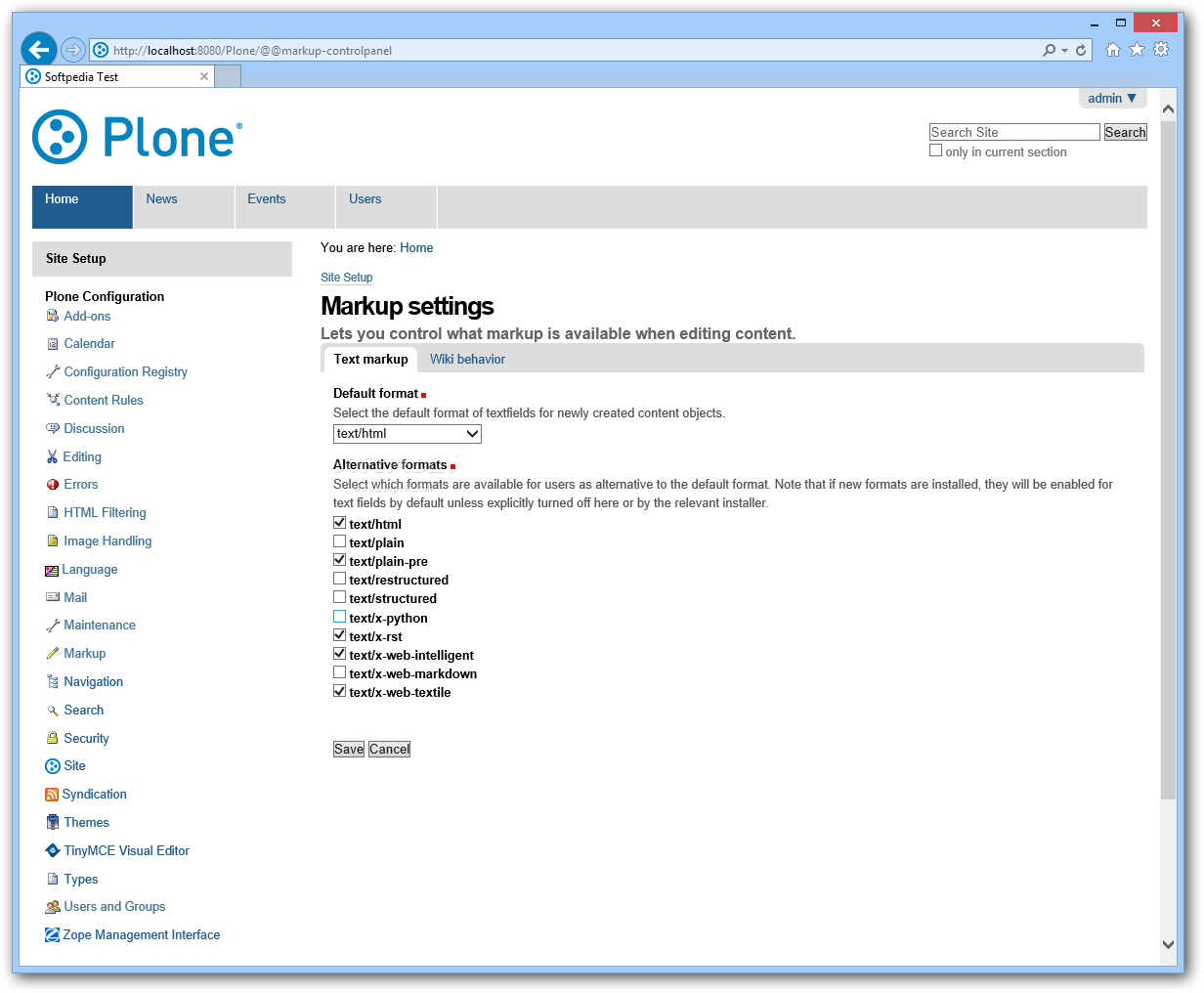
Task: Select the Softpedia Test browser tab
Action: pyautogui.click(x=117, y=76)
